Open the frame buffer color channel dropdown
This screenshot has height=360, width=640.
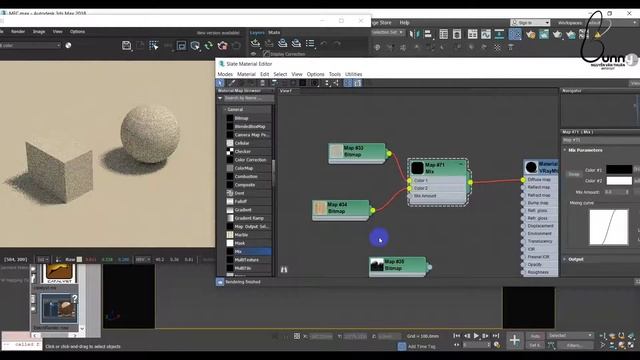[31, 45]
